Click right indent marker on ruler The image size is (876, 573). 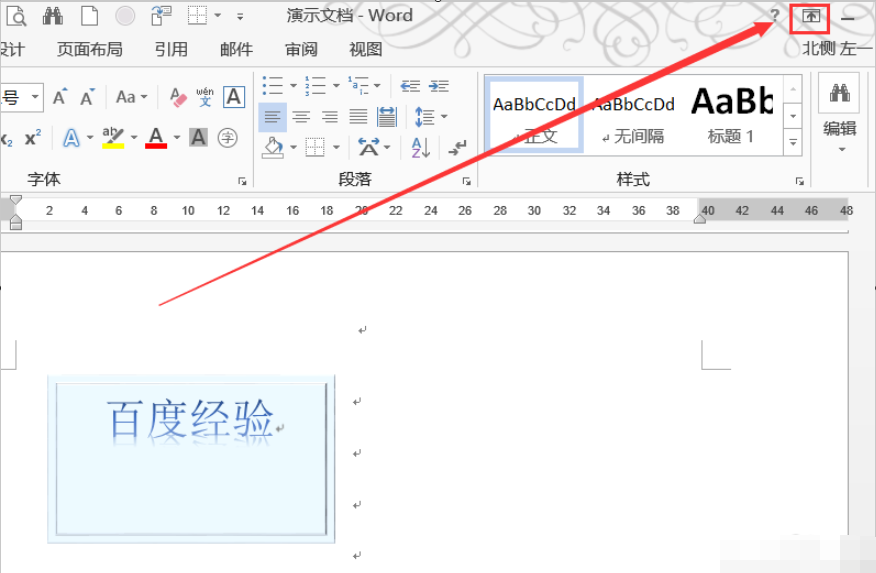click(699, 219)
